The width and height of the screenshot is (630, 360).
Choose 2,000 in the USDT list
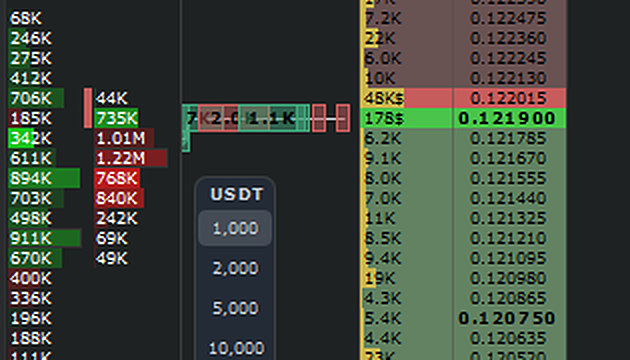pos(235,268)
